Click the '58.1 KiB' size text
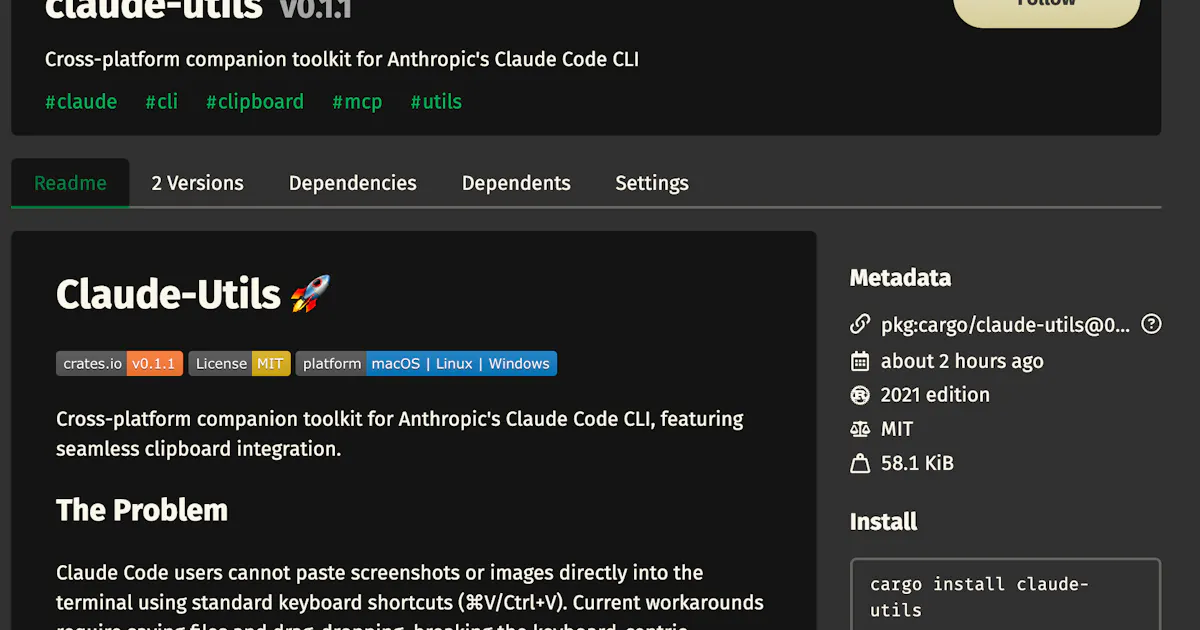Screen dimensions: 1200x630 click(x=917, y=463)
